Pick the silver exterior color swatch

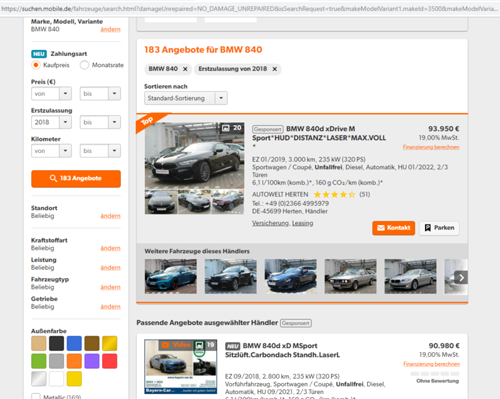click(x=39, y=379)
